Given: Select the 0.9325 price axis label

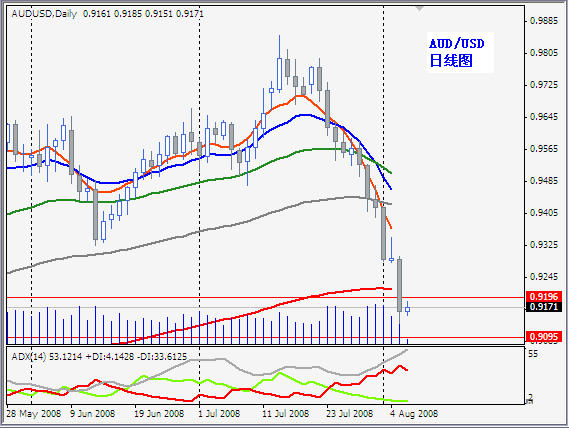Looking at the screenshot, I should pos(544,244).
